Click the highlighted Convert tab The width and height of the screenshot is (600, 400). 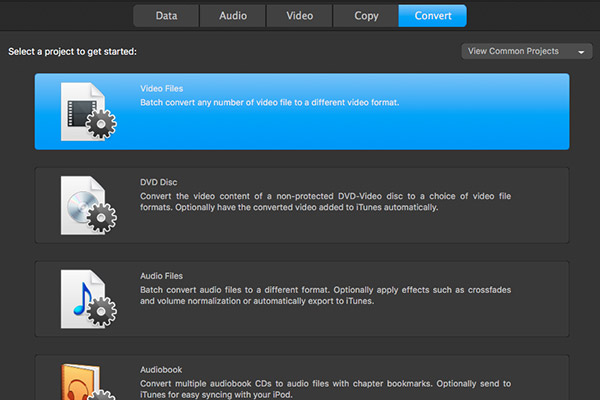432,16
